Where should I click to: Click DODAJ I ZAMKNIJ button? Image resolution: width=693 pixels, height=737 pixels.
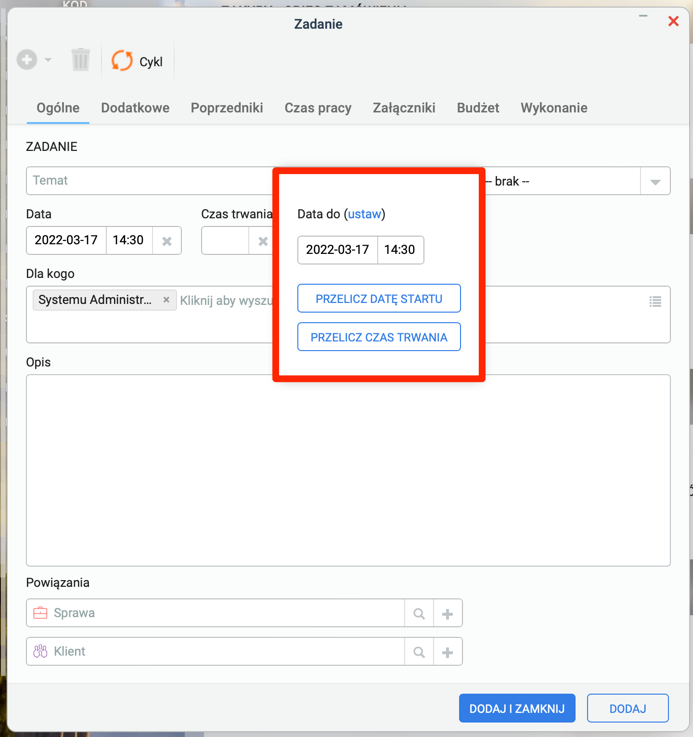517,708
